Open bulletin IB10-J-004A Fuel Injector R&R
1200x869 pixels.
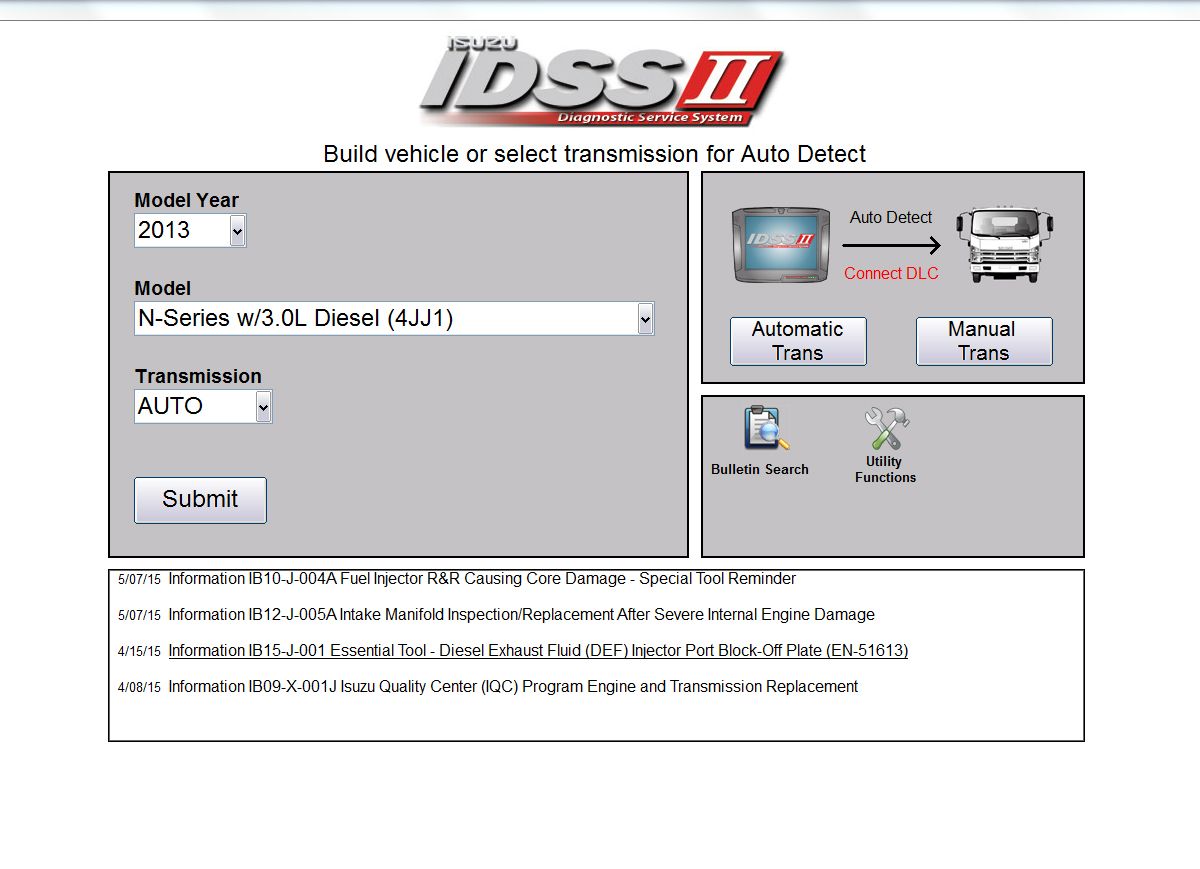[482, 579]
